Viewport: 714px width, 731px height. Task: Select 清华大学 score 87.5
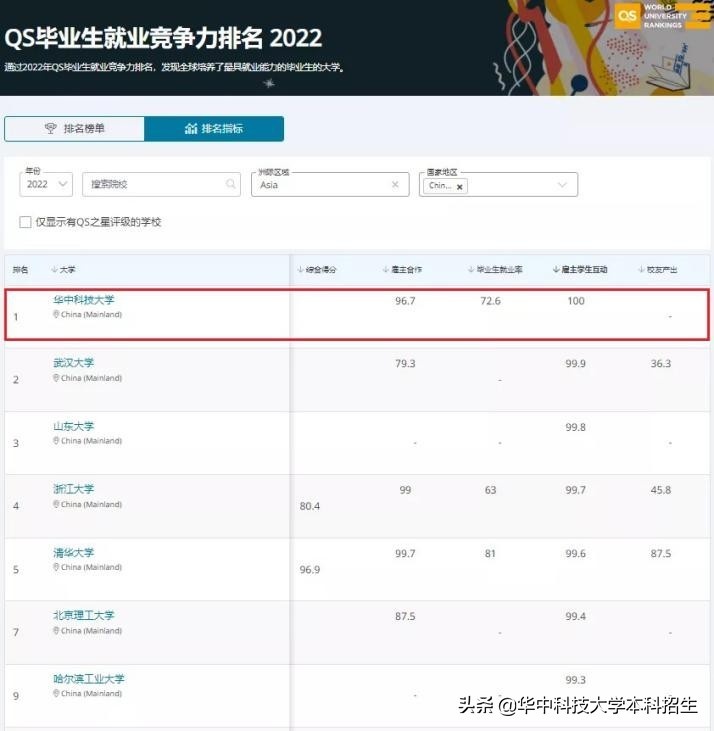click(x=661, y=553)
